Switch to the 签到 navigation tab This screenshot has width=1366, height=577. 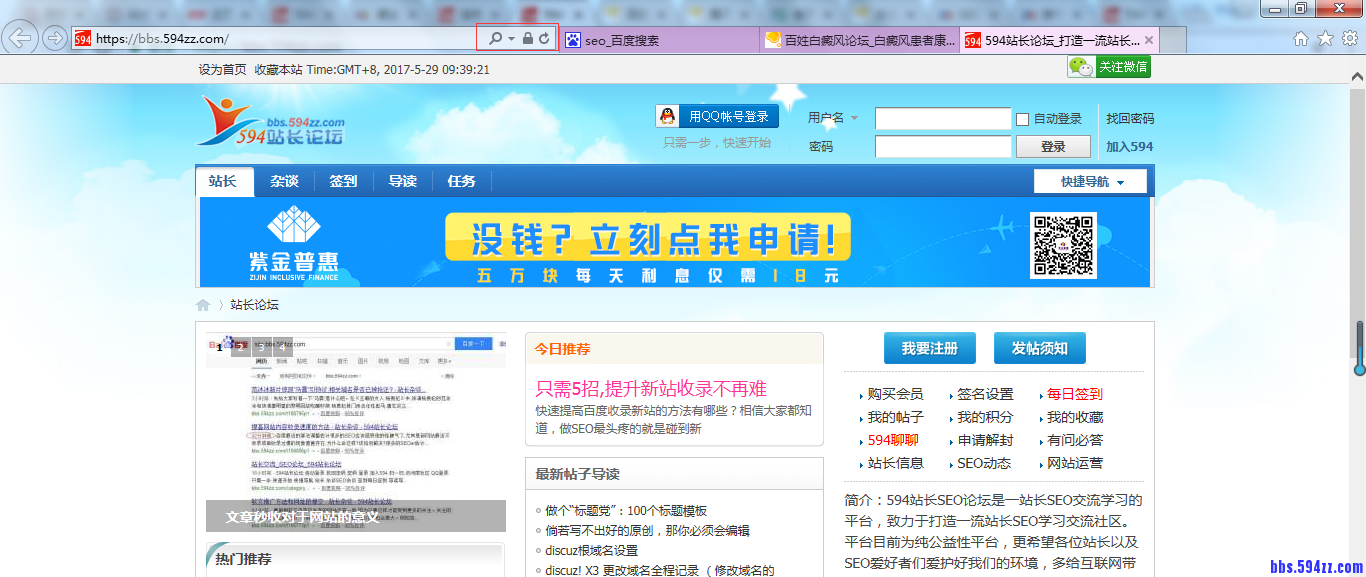344,180
